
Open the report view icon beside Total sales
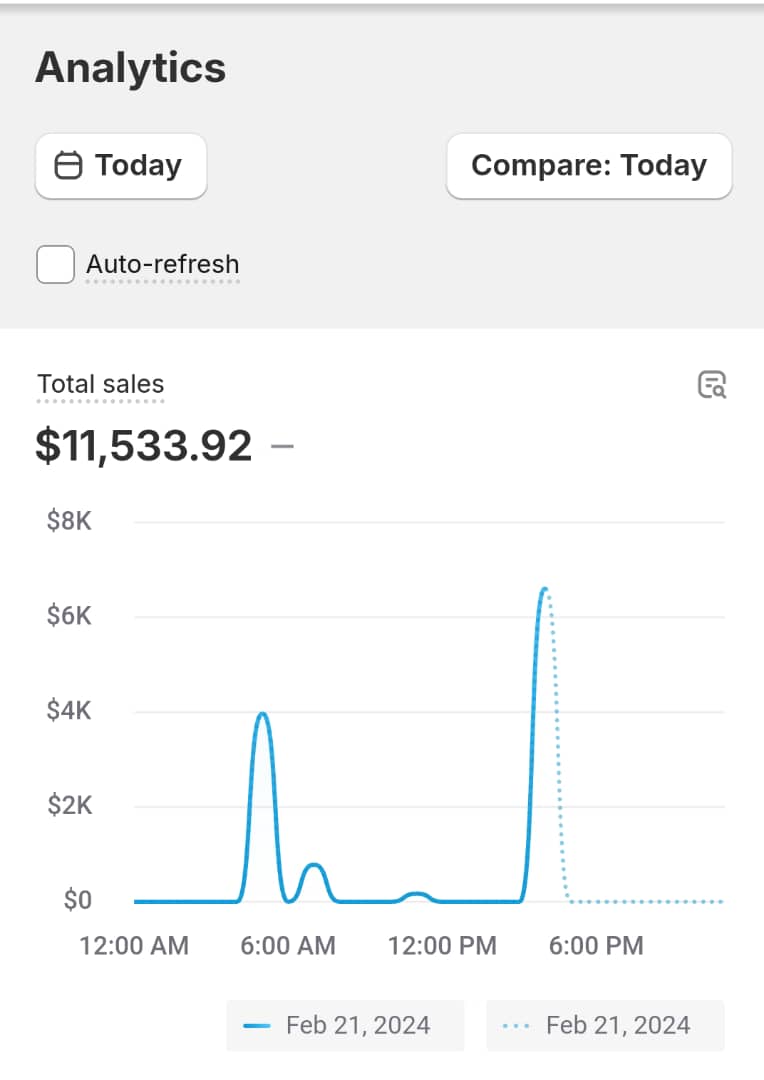[711, 385]
